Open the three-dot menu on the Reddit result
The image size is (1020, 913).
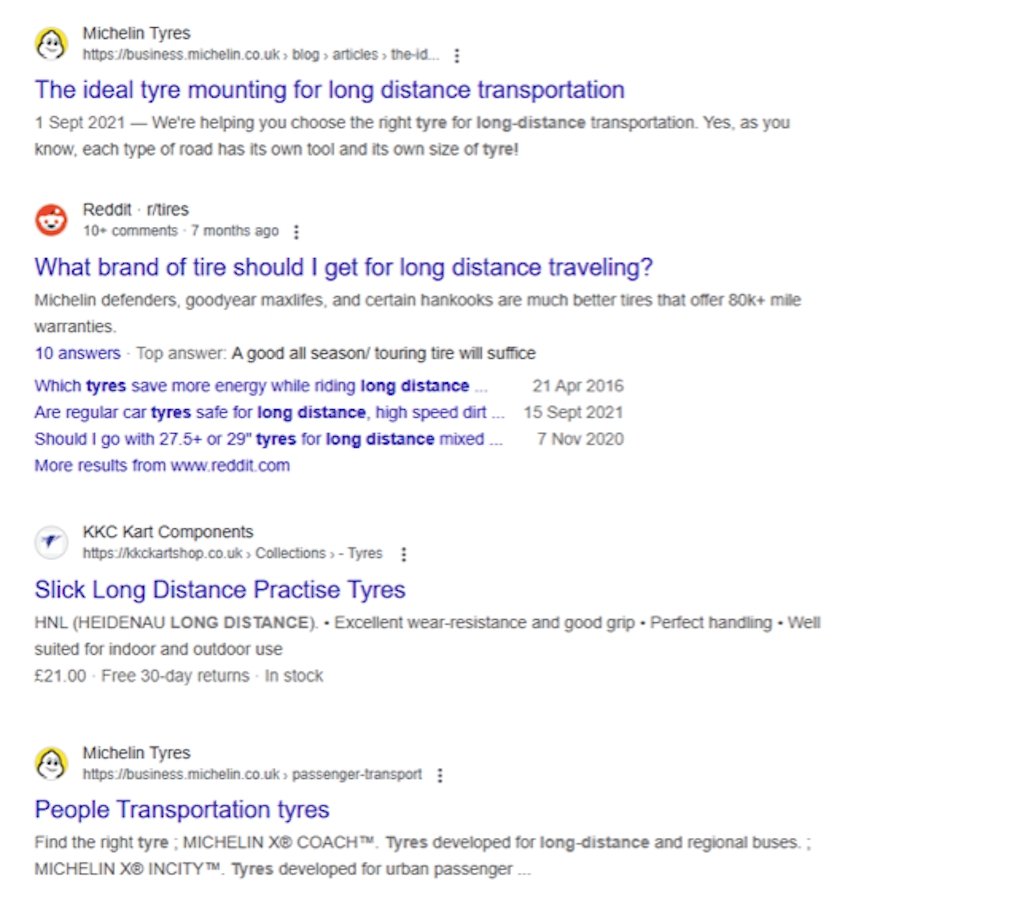pos(296,231)
